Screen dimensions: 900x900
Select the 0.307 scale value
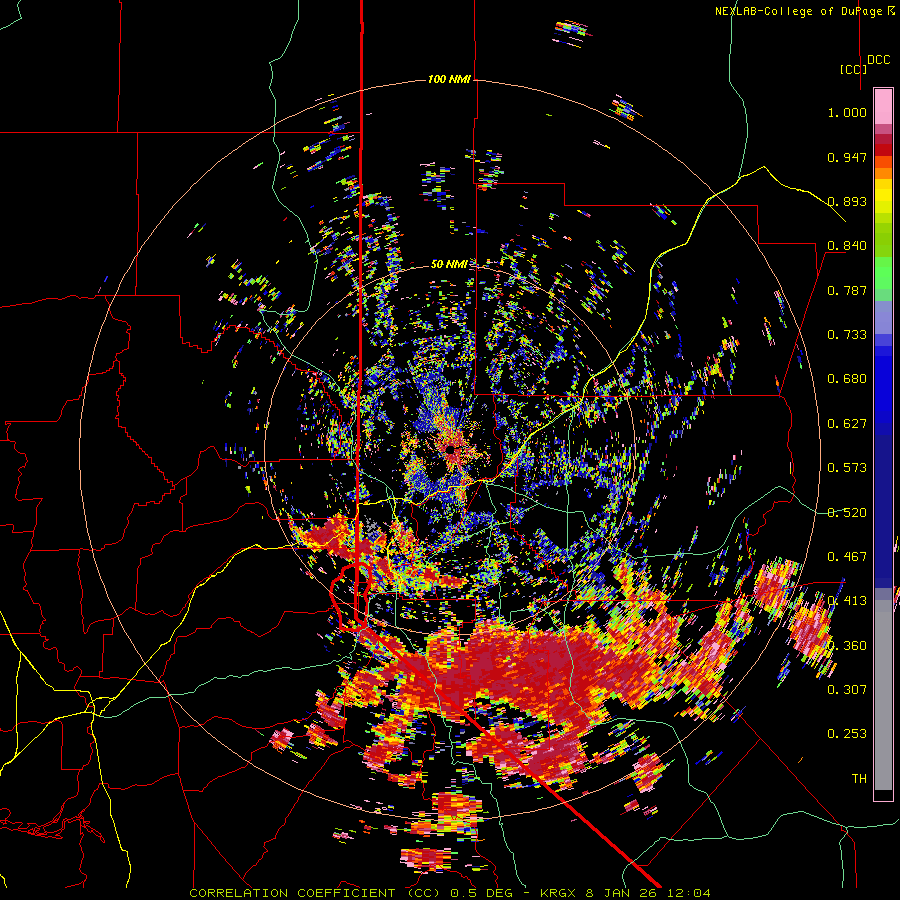[847, 690]
